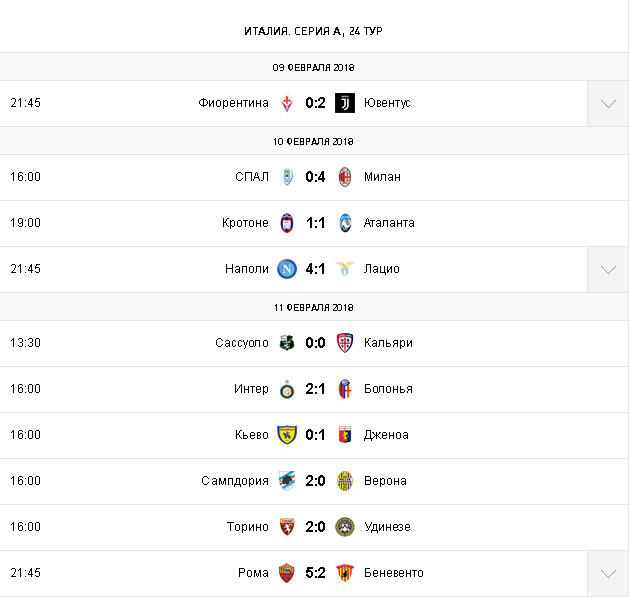The height and width of the screenshot is (597, 629).
Task: Click the Torino team name
Action: click(247, 527)
